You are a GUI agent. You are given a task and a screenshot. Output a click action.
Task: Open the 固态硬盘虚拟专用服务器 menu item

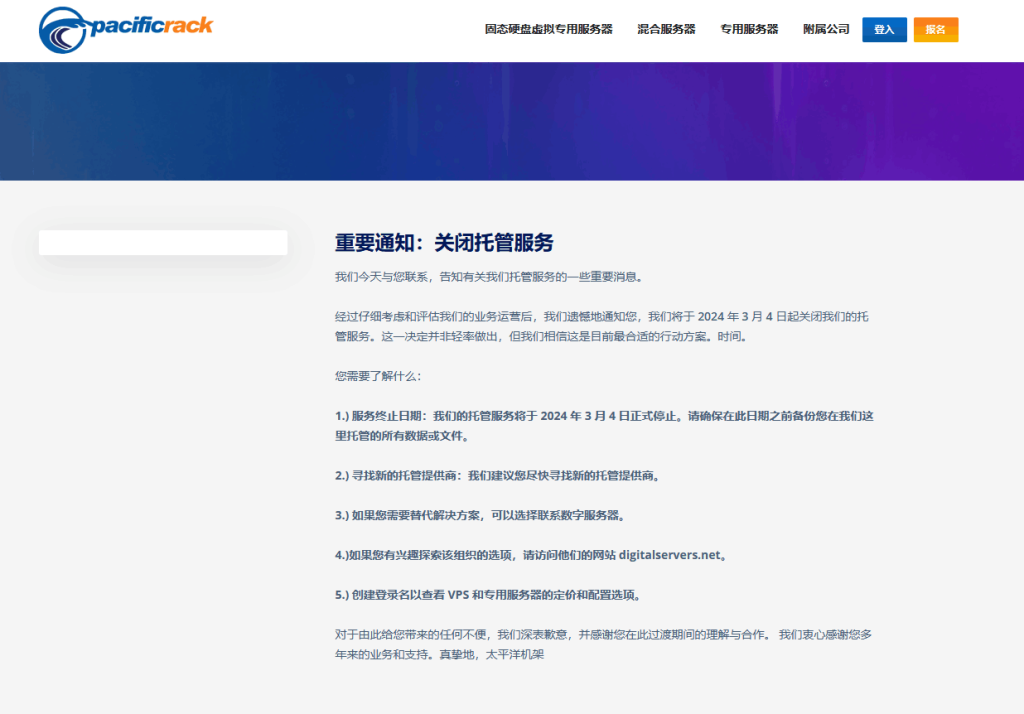[x=548, y=30]
